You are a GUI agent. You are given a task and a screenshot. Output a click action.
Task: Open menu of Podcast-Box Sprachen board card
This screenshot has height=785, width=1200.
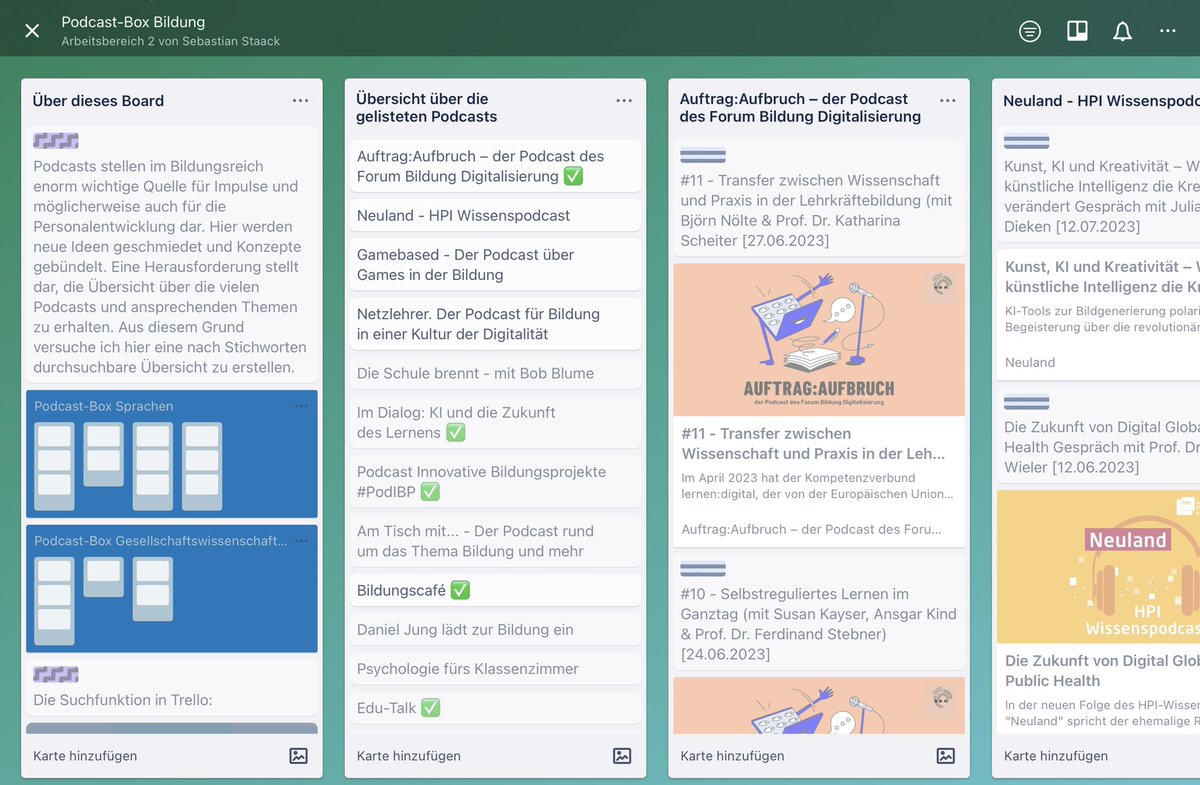(302, 406)
